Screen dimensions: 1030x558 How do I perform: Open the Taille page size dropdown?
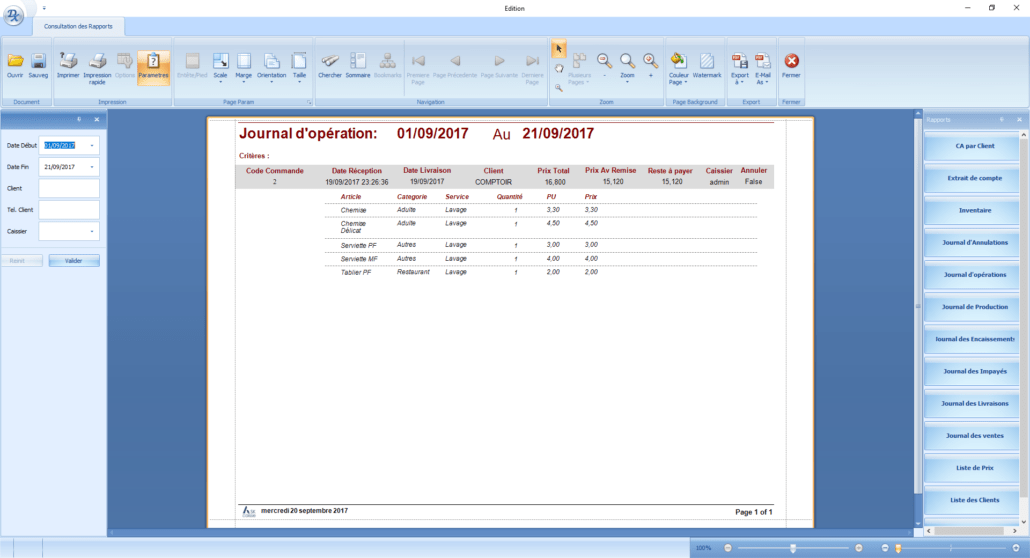pos(300,68)
